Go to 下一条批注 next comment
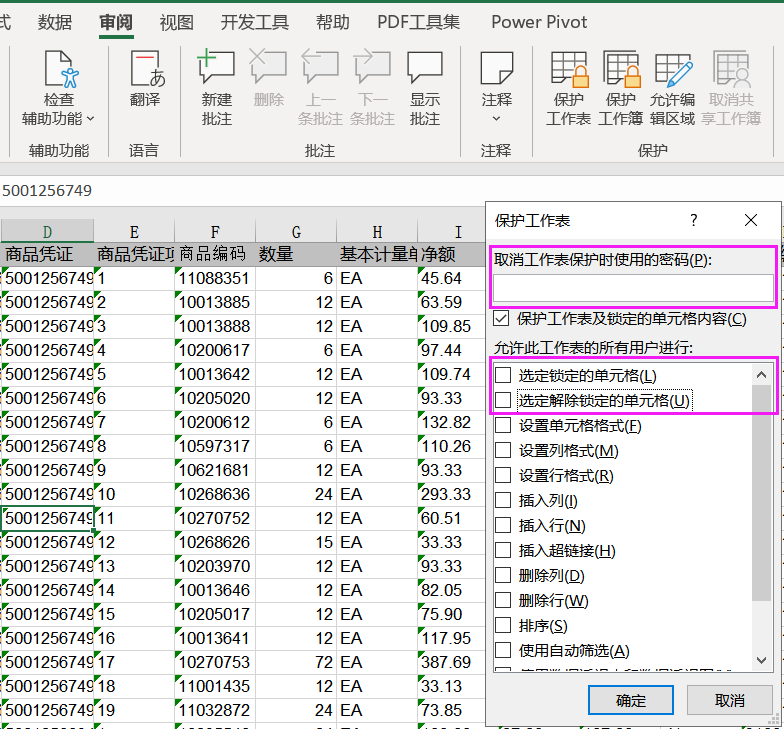This screenshot has height=729, width=784. click(x=372, y=88)
